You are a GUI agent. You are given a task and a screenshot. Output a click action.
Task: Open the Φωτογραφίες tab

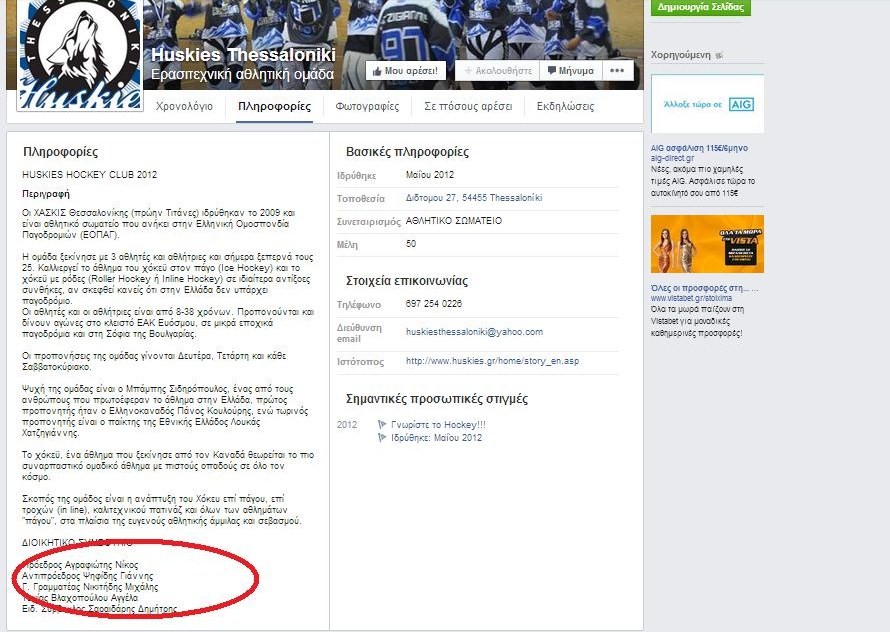(367, 106)
